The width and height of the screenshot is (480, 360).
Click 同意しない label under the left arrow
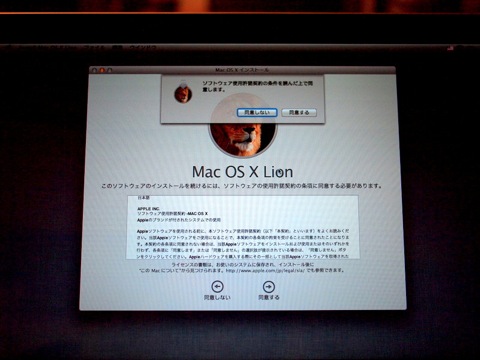(x=217, y=297)
